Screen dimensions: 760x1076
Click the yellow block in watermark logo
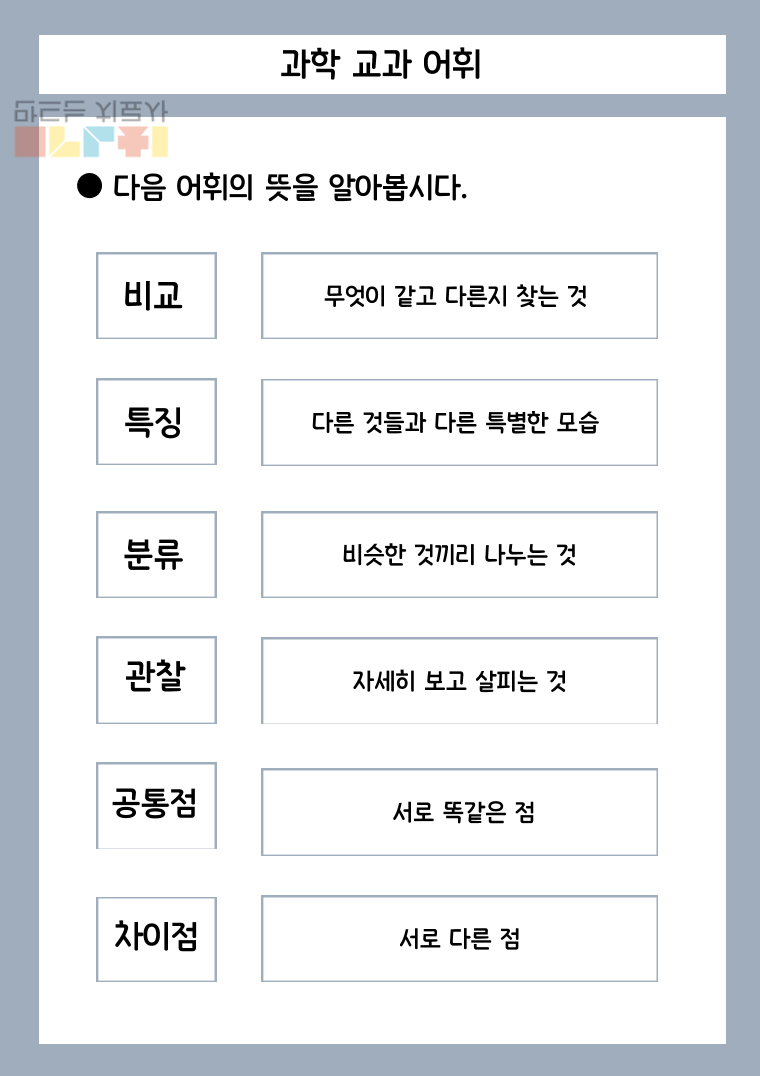point(158,142)
